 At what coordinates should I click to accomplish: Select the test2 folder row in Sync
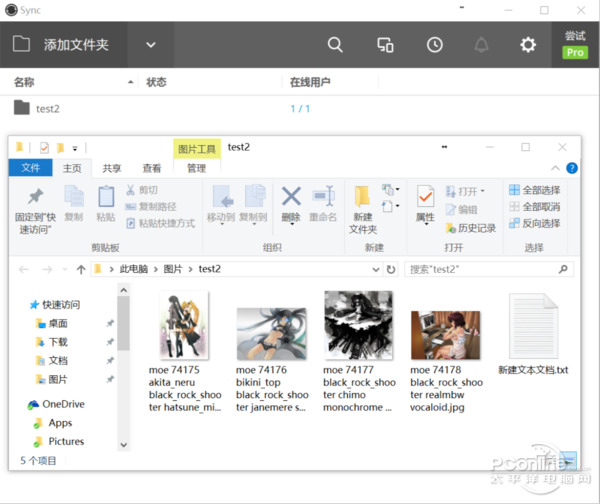pos(298,109)
